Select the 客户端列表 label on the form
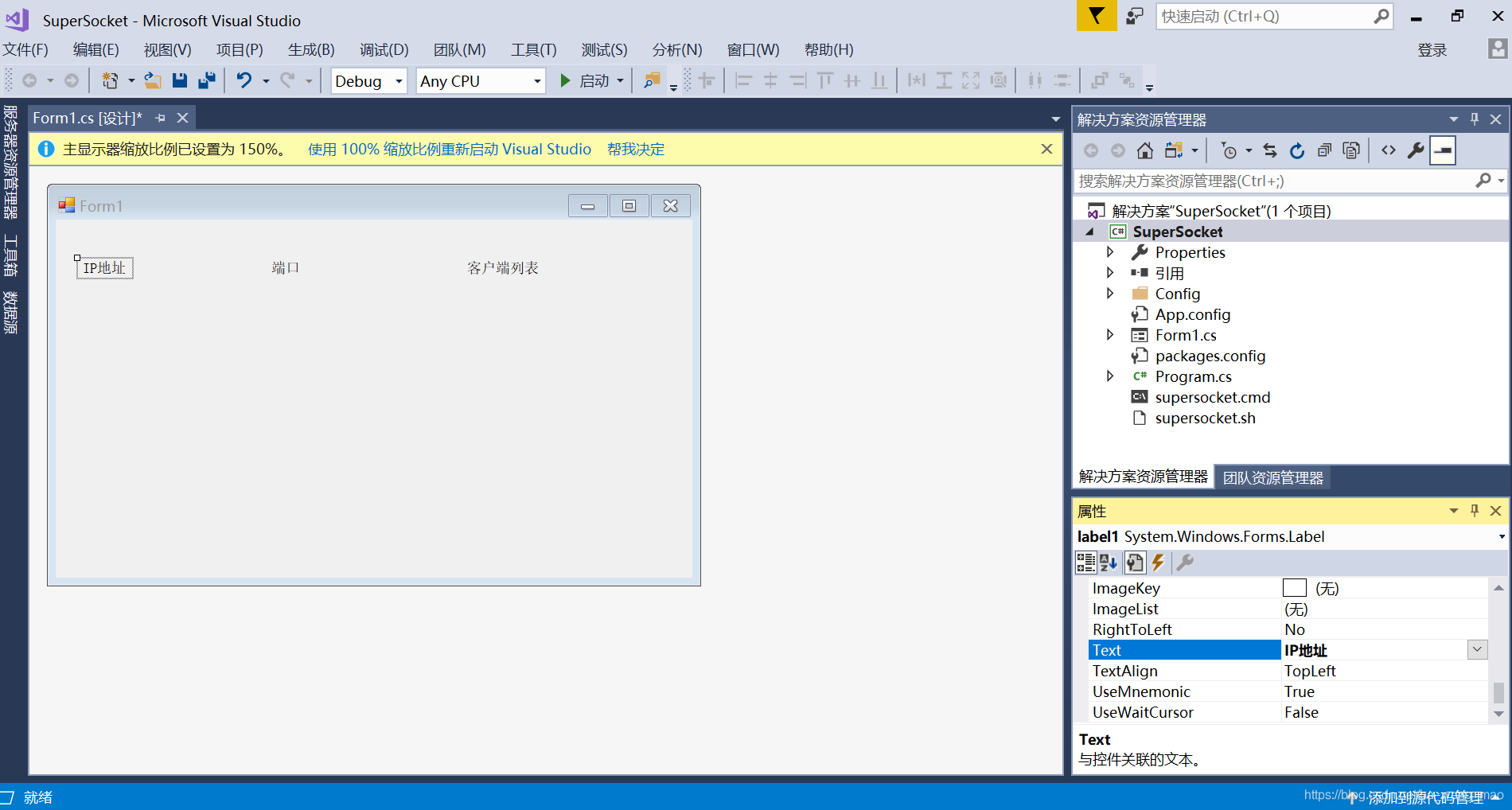This screenshot has height=810, width=1512. [503, 268]
